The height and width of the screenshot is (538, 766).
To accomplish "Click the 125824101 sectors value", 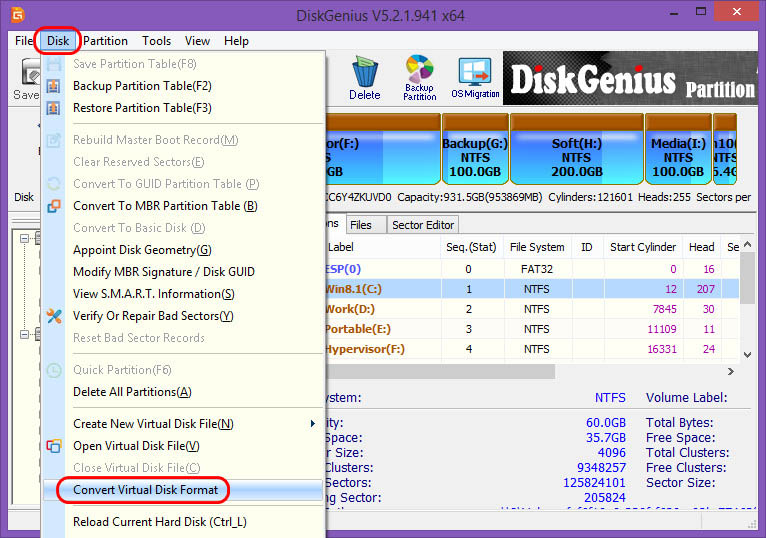I will tap(594, 483).
